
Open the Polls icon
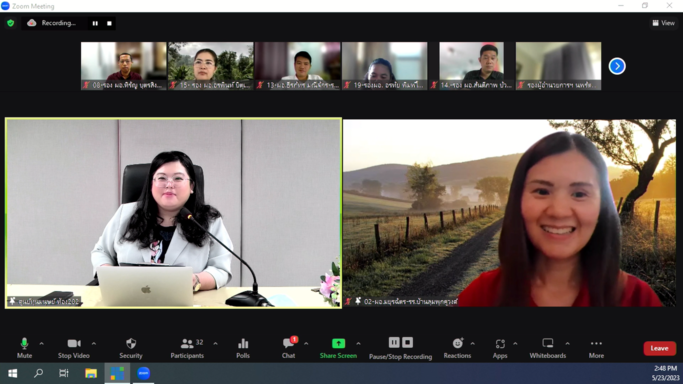(243, 344)
